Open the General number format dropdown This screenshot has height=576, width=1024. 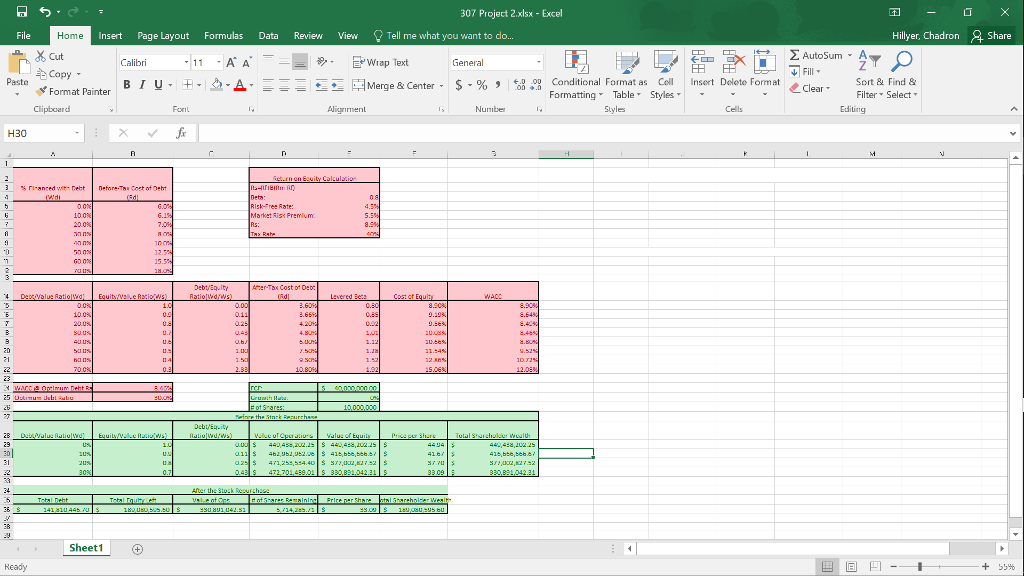click(539, 63)
